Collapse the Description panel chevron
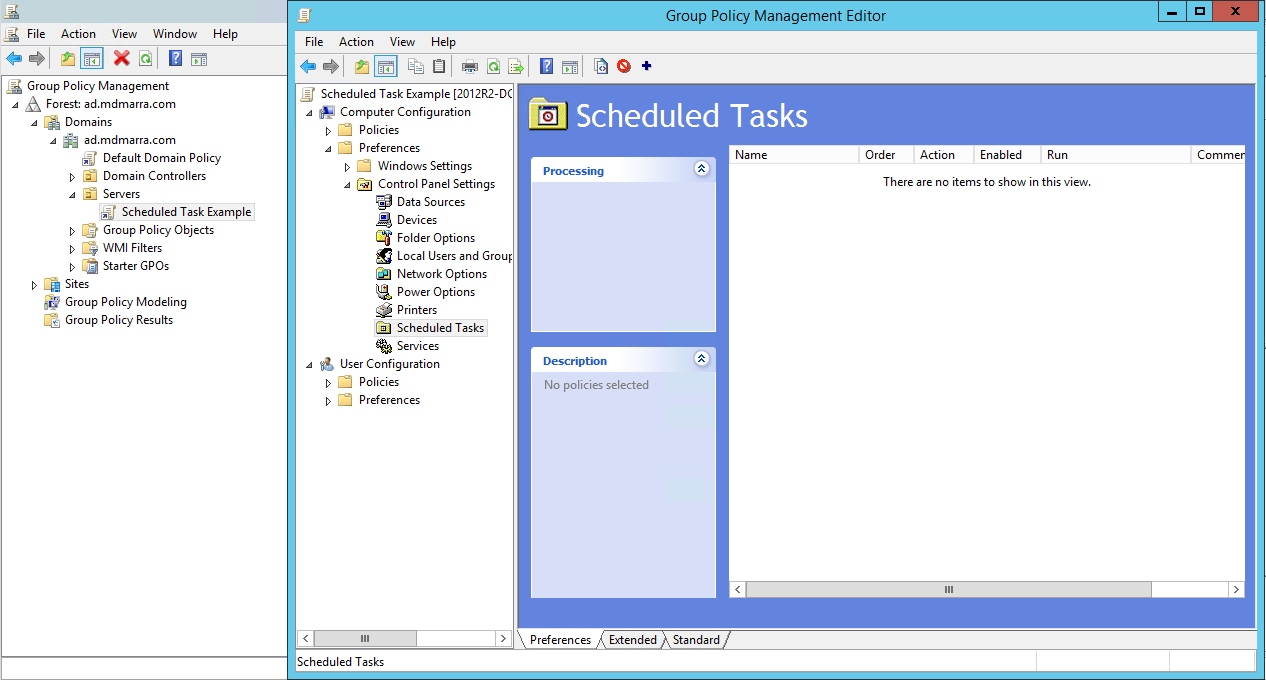Screen dimensions: 1266x680 [702, 359]
